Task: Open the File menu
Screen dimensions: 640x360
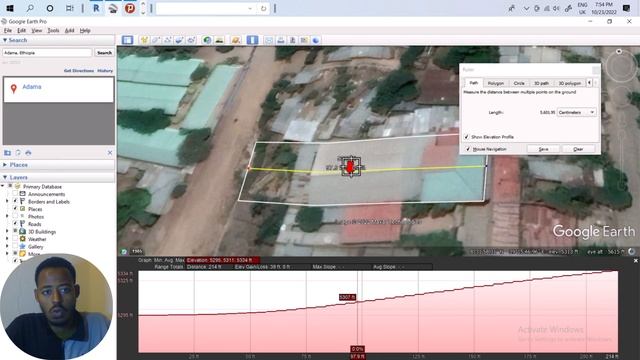Action: 8,31
